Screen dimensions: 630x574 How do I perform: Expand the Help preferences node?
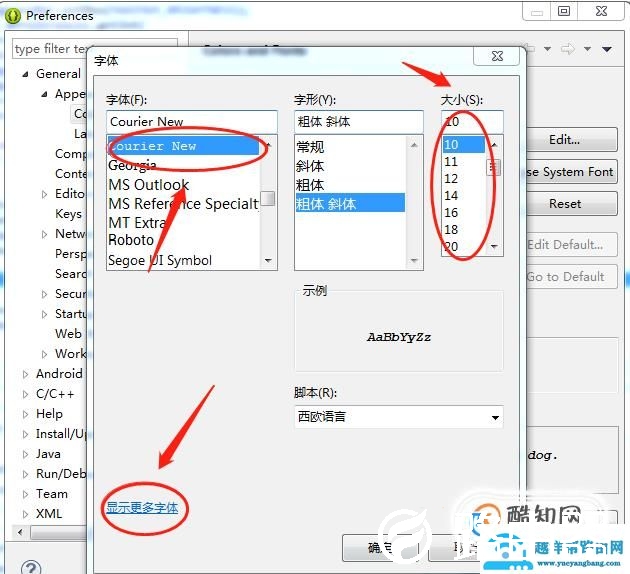25,414
